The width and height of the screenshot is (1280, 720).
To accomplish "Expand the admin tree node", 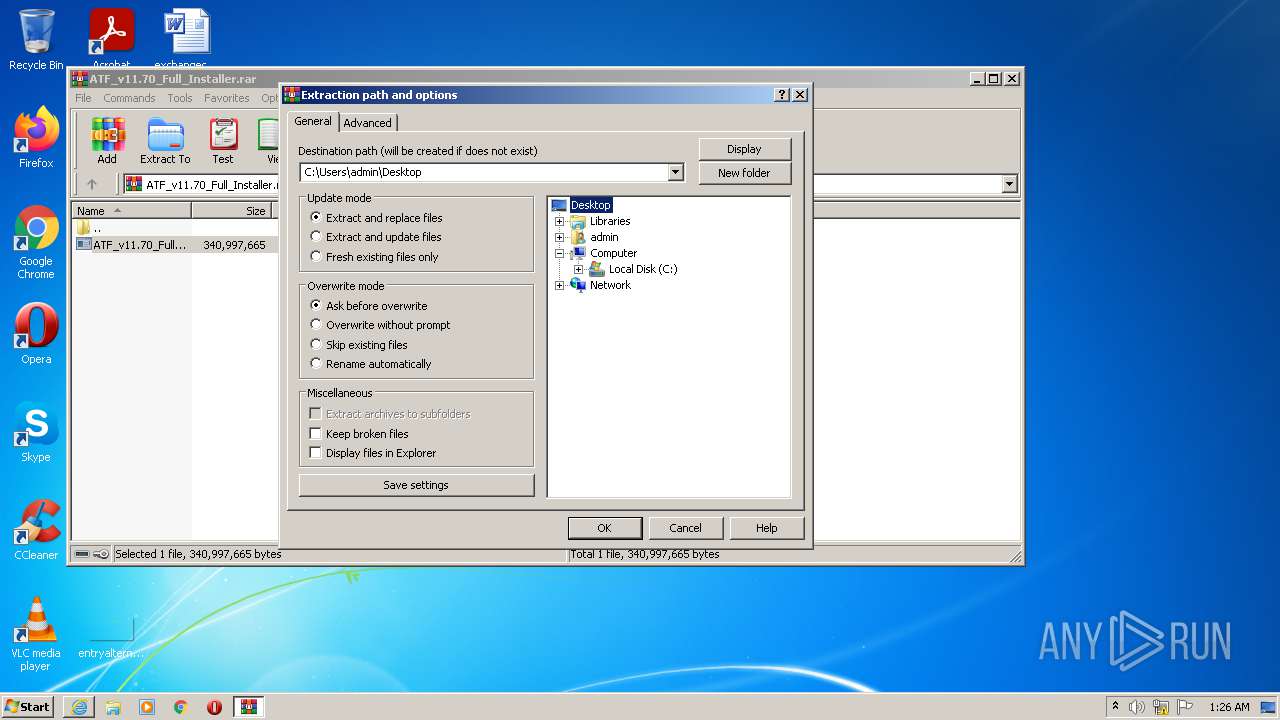I will pos(559,237).
